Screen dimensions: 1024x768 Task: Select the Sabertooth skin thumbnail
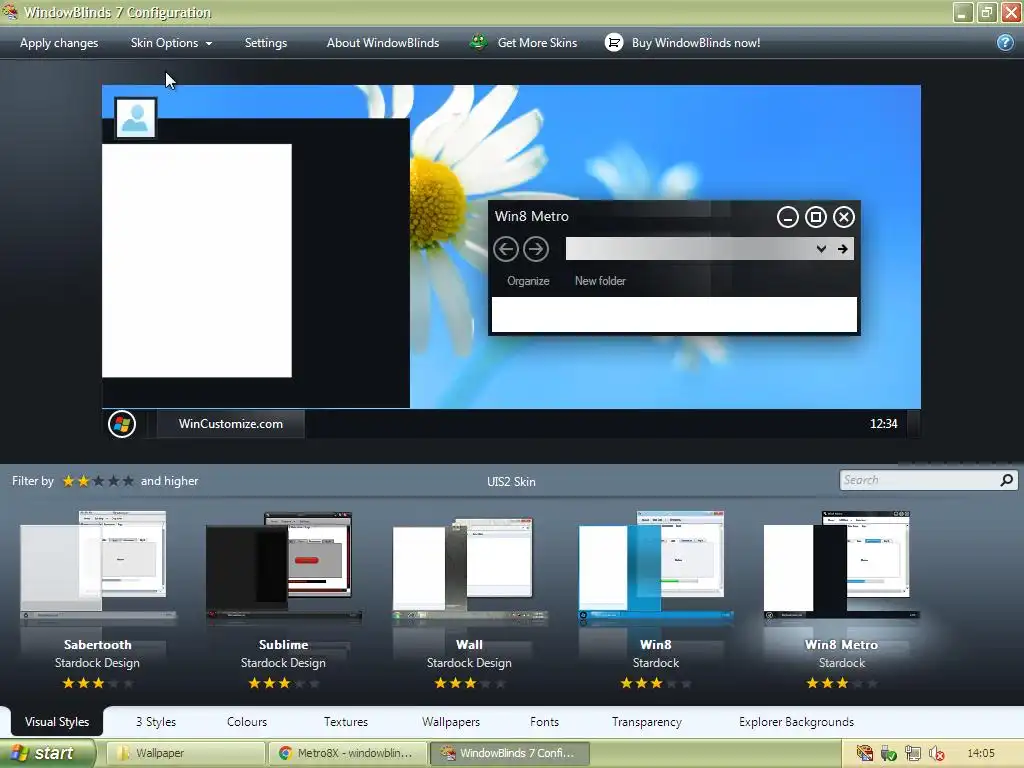click(97, 566)
